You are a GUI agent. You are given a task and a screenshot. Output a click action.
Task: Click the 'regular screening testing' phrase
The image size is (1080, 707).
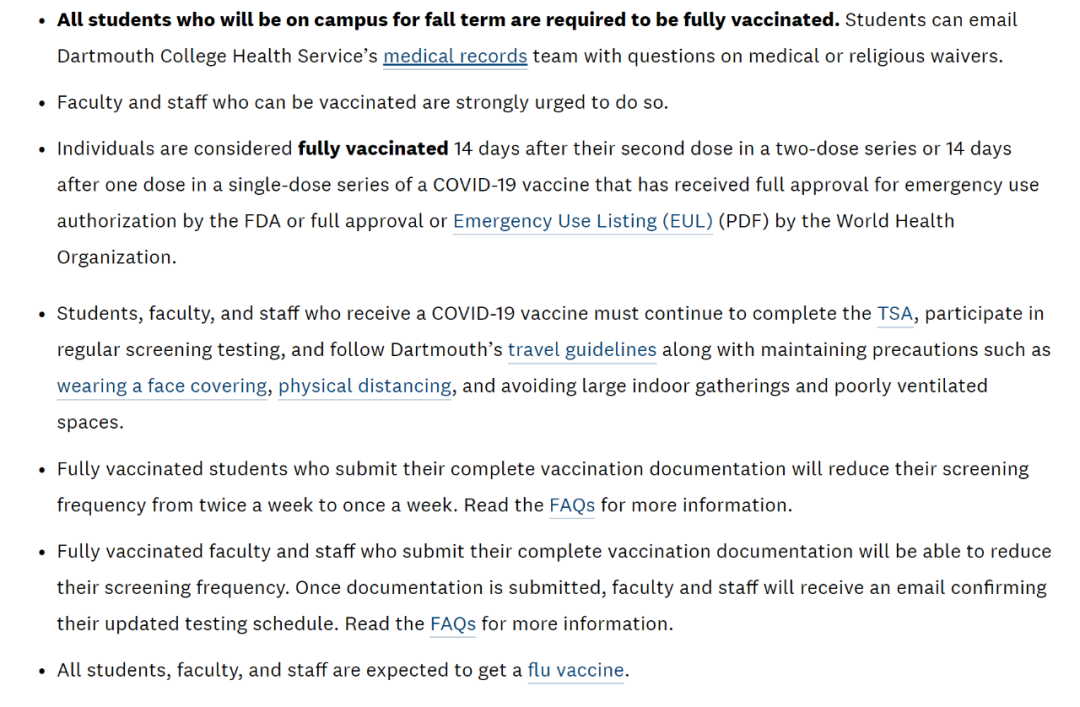[161, 350]
